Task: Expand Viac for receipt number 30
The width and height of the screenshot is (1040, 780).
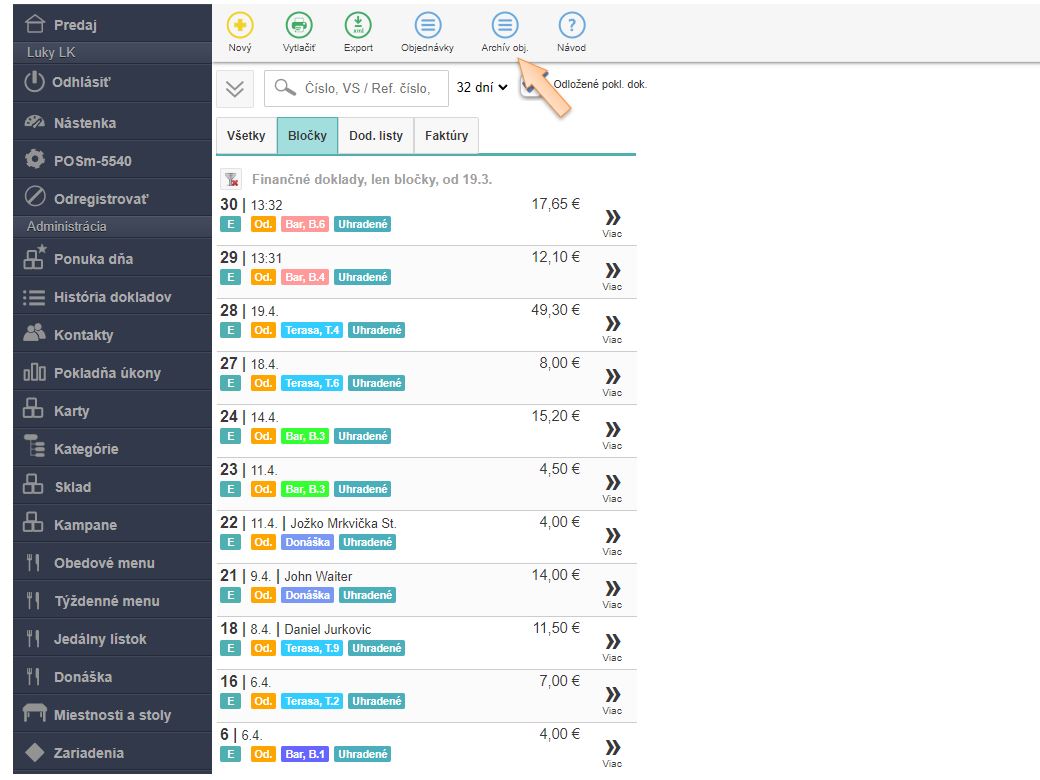Action: [612, 222]
